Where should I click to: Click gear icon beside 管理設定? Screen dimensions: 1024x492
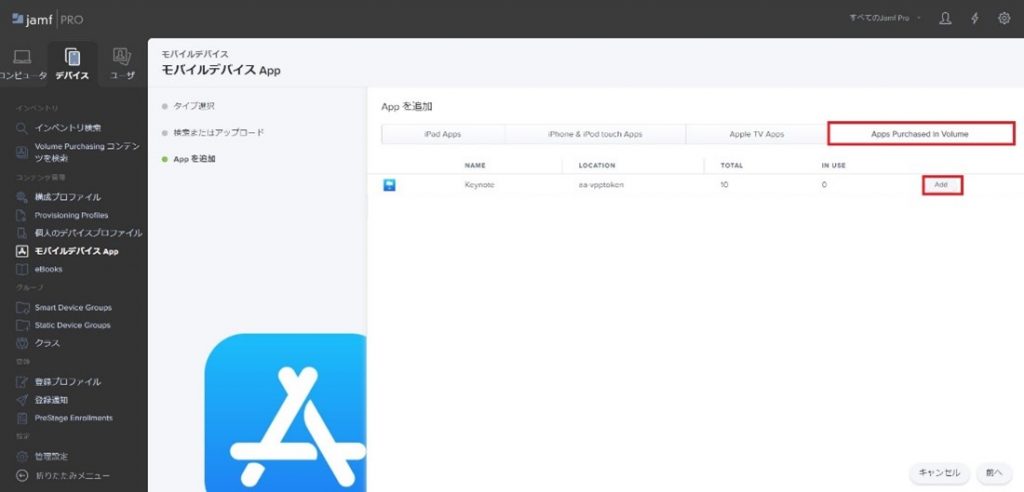(22, 456)
